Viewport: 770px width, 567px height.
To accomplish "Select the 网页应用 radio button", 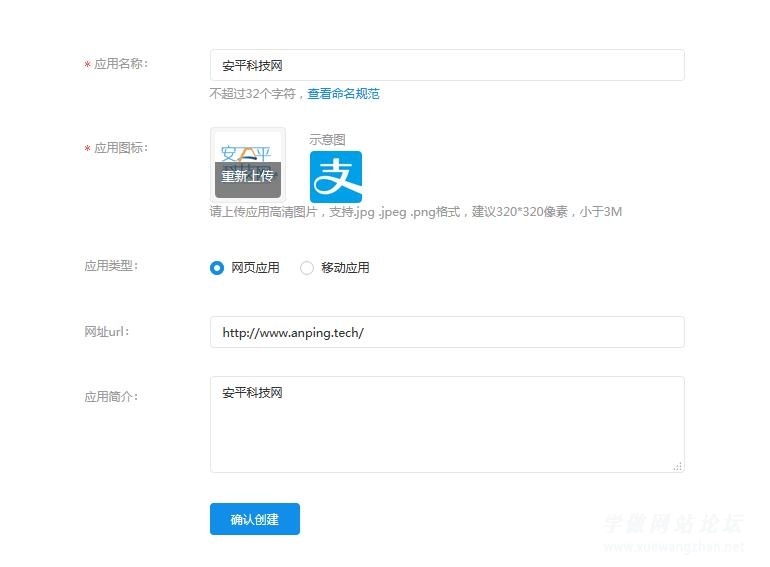I will [x=217, y=268].
